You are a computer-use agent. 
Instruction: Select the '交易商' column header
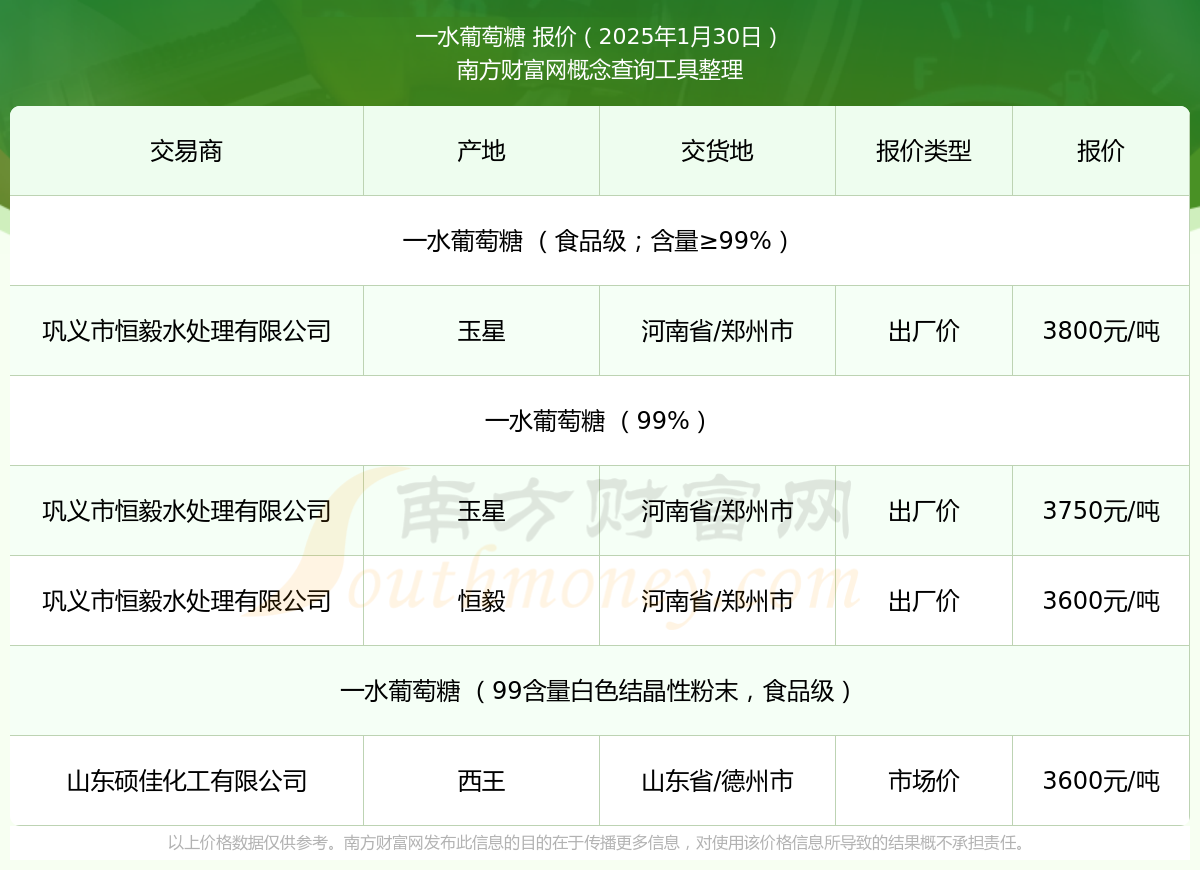pos(186,151)
